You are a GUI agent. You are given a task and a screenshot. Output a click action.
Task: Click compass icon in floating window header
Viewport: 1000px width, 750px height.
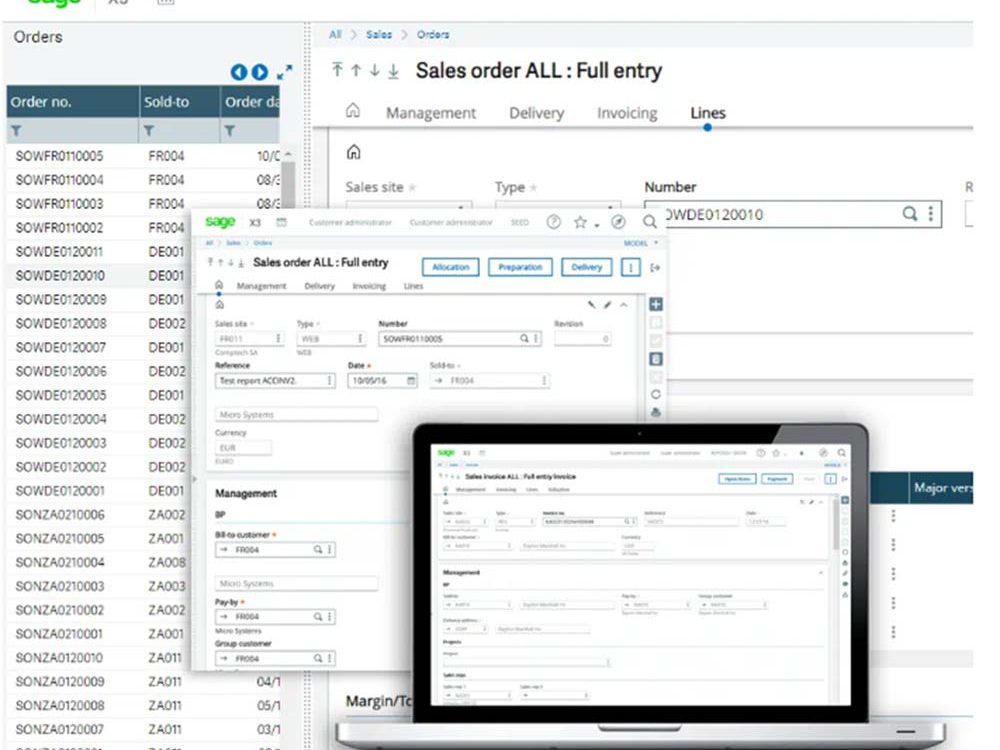pos(618,222)
